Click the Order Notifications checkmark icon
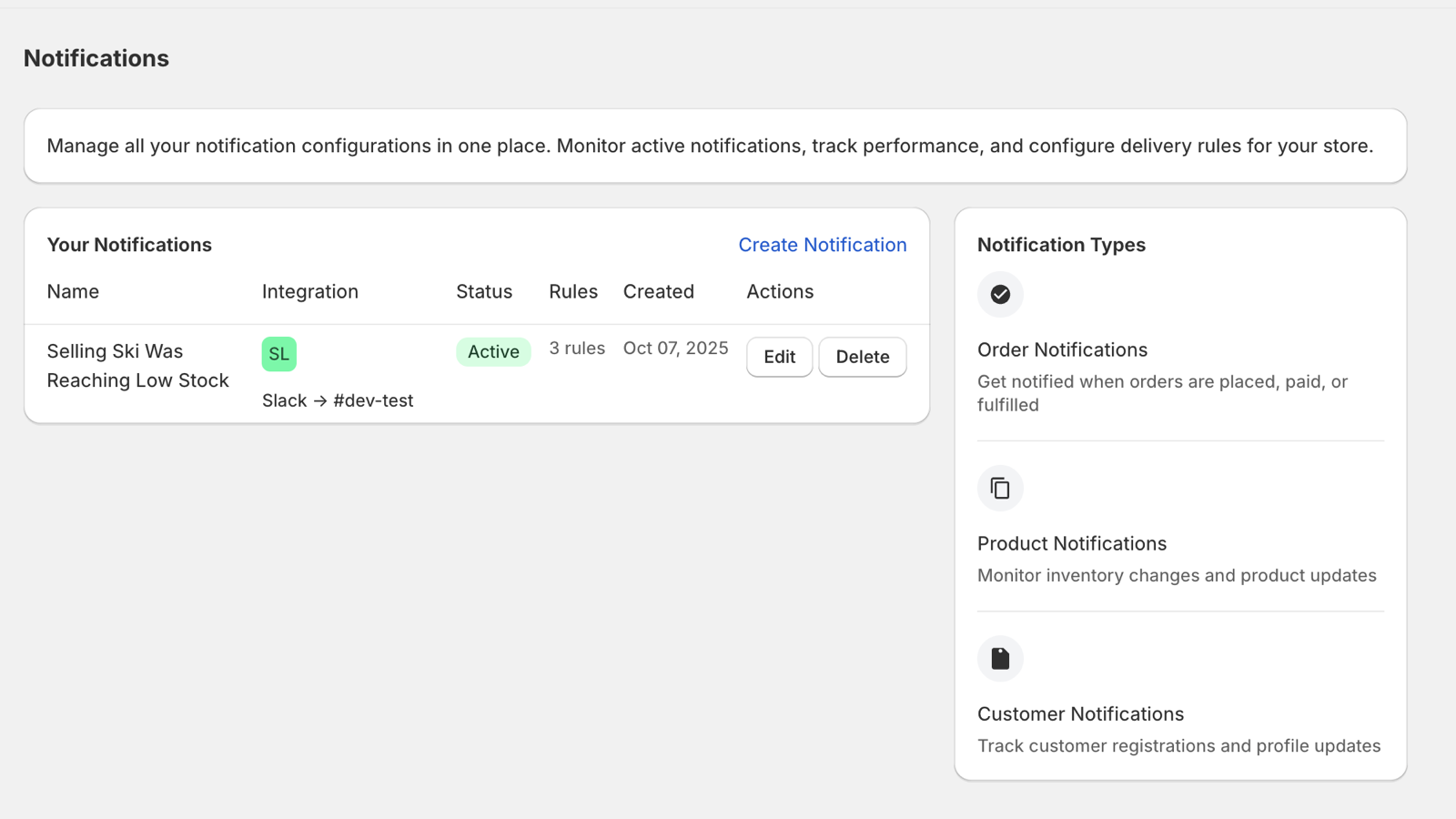 (x=1000, y=294)
